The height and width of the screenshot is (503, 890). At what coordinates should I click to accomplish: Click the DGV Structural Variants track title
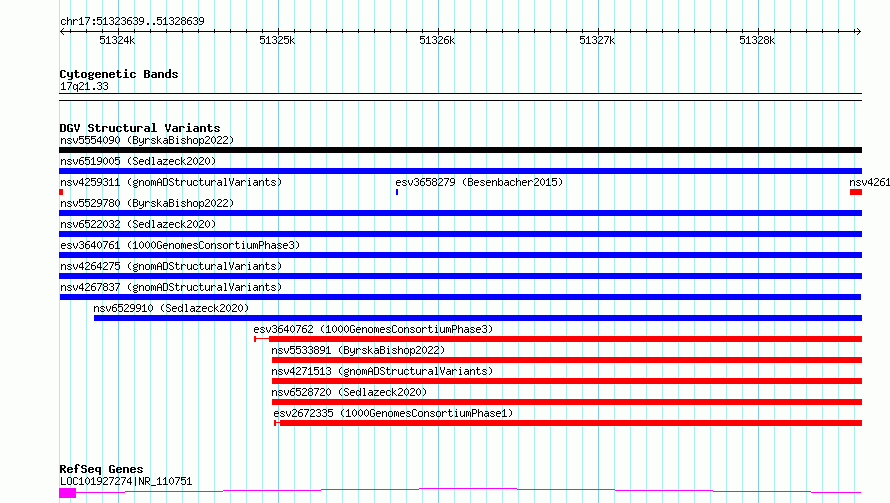coord(140,128)
